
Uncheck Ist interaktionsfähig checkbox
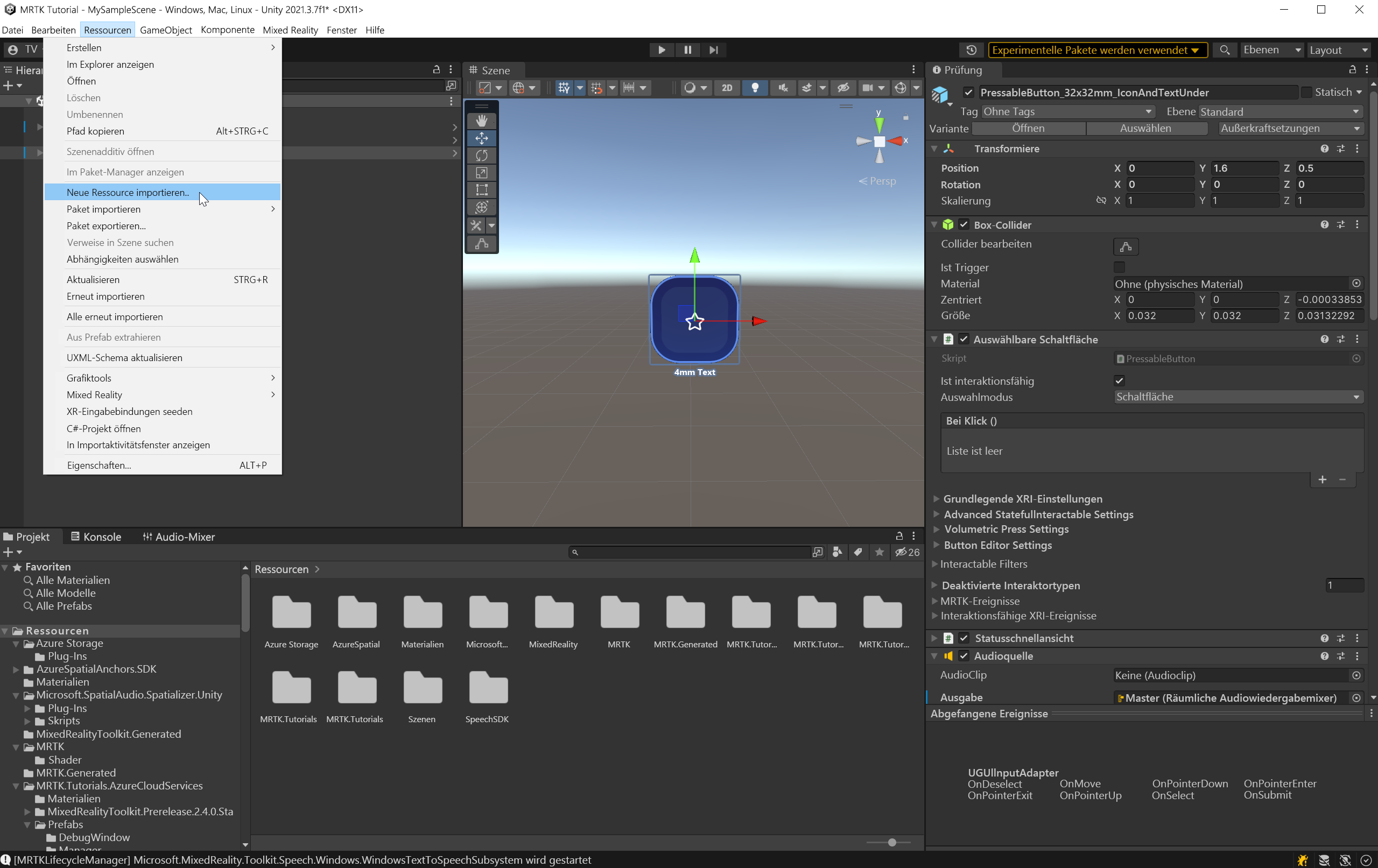1119,380
